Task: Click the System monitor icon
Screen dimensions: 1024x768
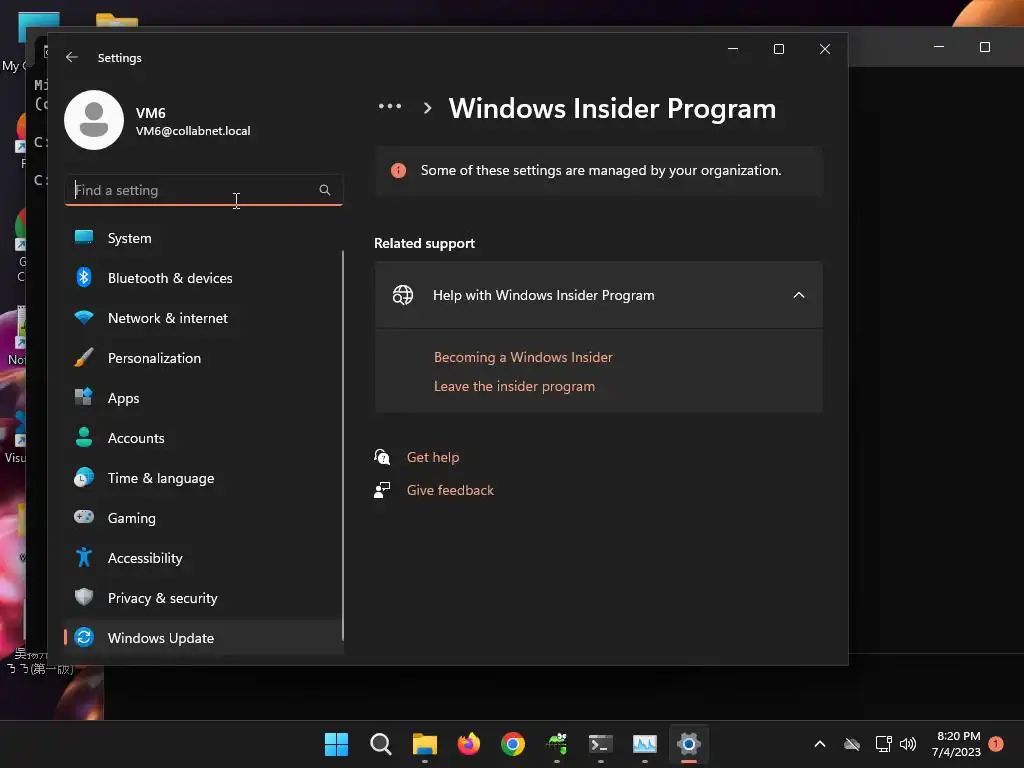Action: tap(84, 237)
